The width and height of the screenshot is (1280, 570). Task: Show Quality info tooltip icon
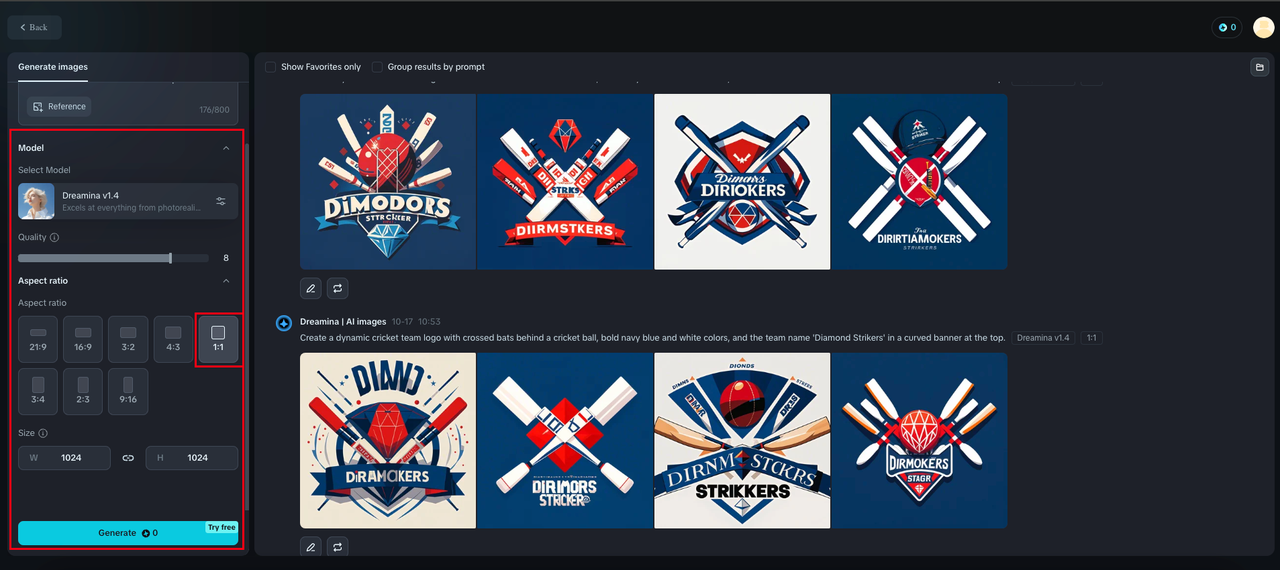point(54,237)
